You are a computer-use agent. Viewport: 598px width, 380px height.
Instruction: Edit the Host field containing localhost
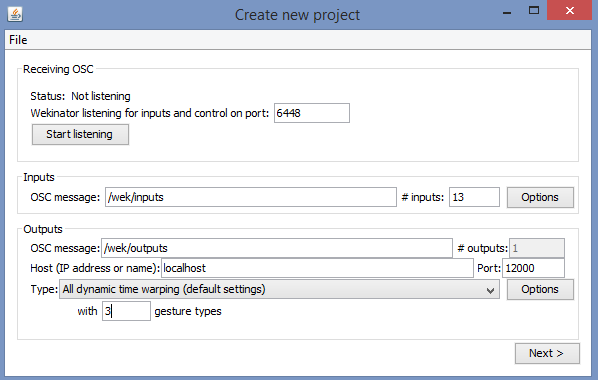[x=317, y=268]
